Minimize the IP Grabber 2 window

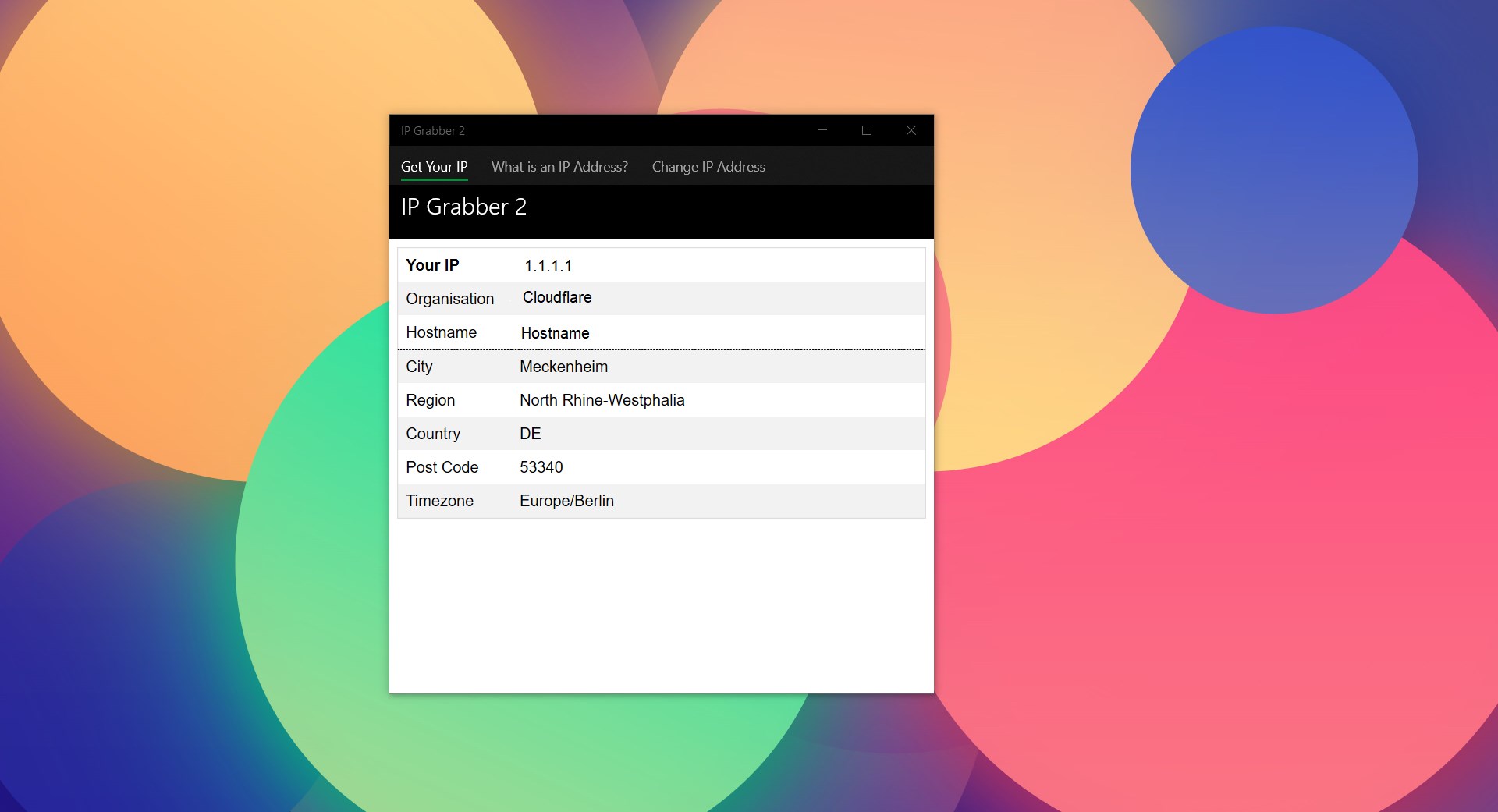[x=822, y=130]
